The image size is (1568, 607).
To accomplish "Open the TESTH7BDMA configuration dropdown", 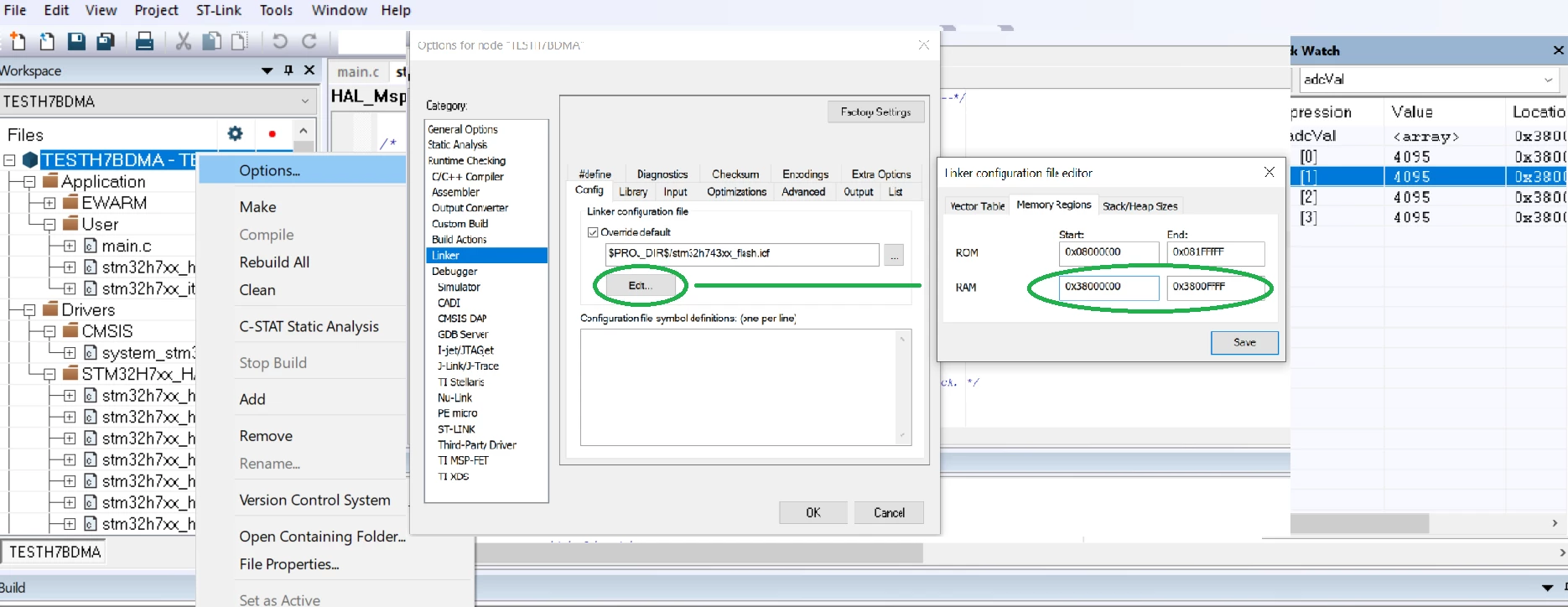I will [305, 101].
